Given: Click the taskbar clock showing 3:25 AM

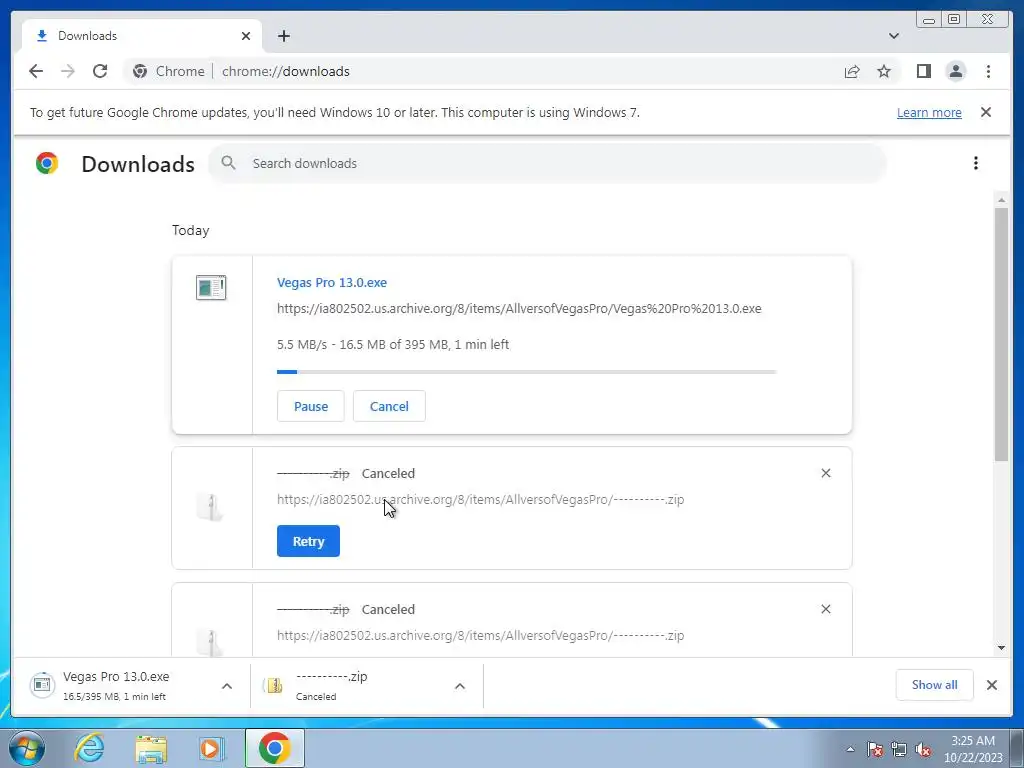Looking at the screenshot, I should click(x=973, y=749).
